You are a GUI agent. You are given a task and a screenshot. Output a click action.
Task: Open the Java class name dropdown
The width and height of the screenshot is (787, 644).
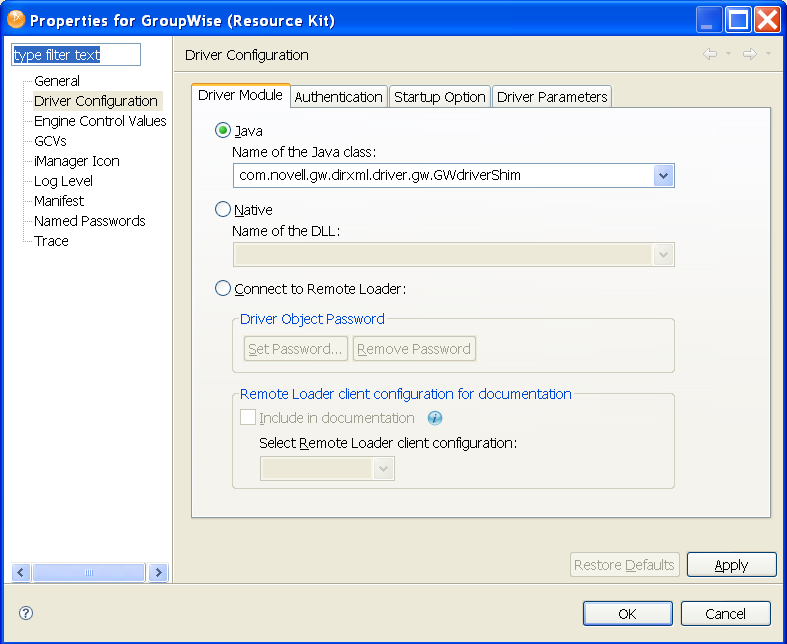(663, 176)
